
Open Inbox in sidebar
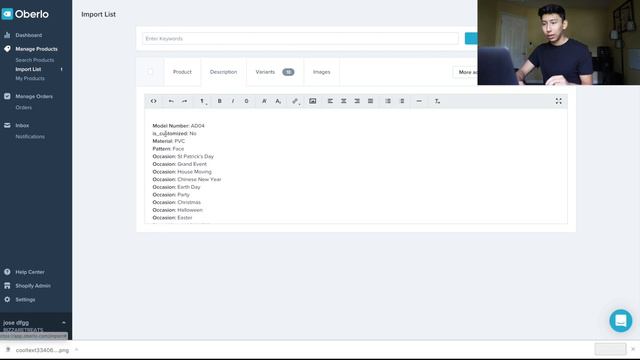[x=22, y=125]
